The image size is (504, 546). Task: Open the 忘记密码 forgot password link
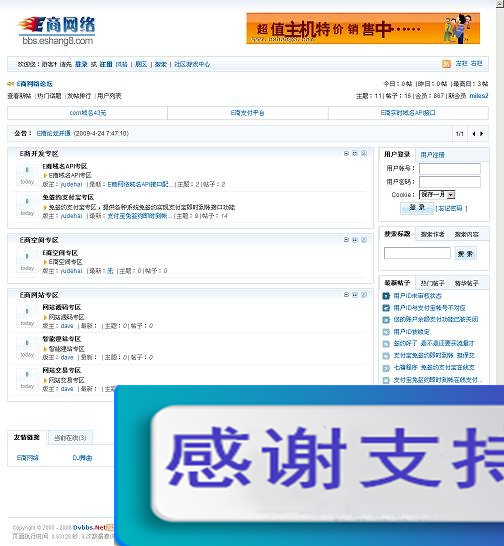click(450, 208)
